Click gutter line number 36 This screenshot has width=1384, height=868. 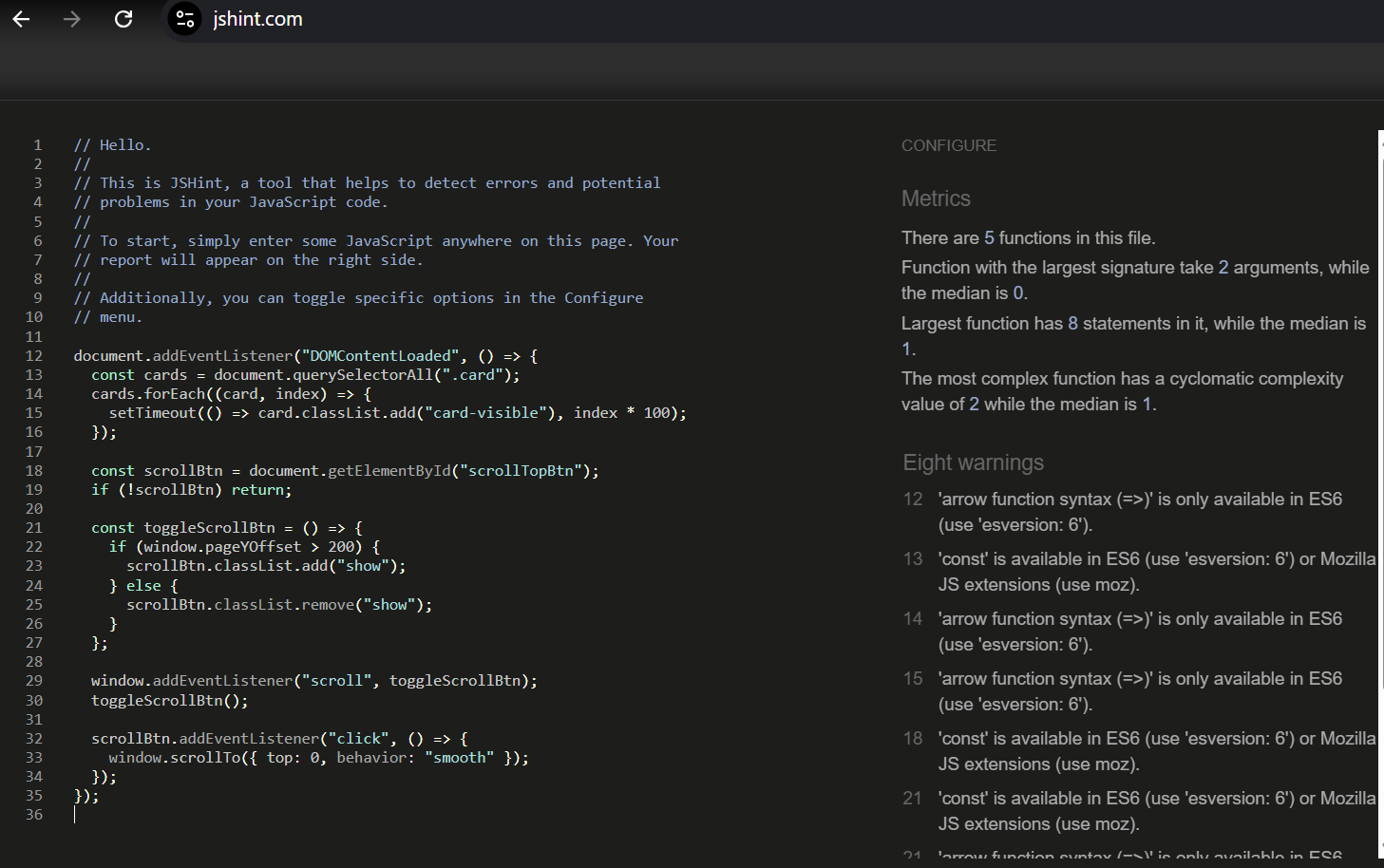(x=34, y=815)
